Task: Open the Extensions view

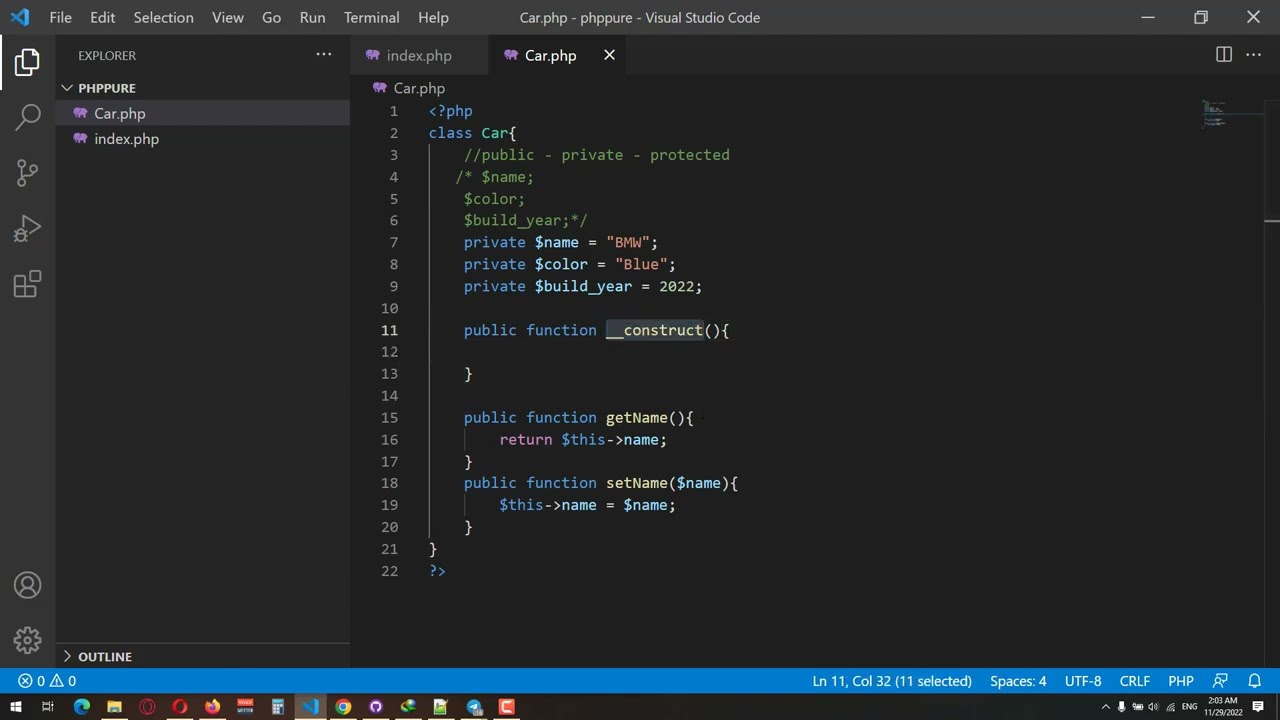Action: pos(27,284)
